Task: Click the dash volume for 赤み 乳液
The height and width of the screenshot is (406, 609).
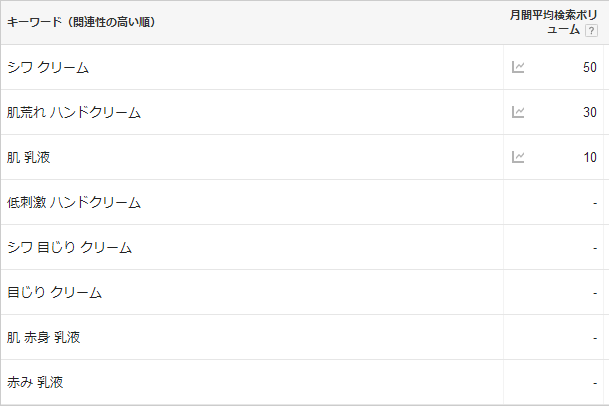Action: (594, 382)
